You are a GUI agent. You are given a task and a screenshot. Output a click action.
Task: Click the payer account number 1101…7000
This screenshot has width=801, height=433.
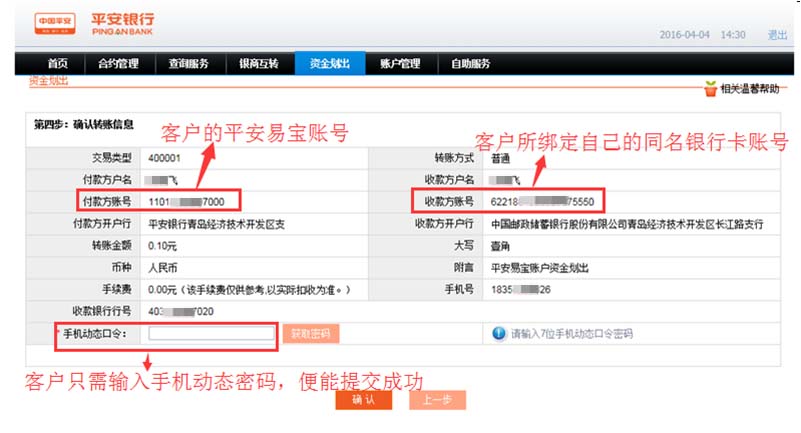[x=186, y=202]
